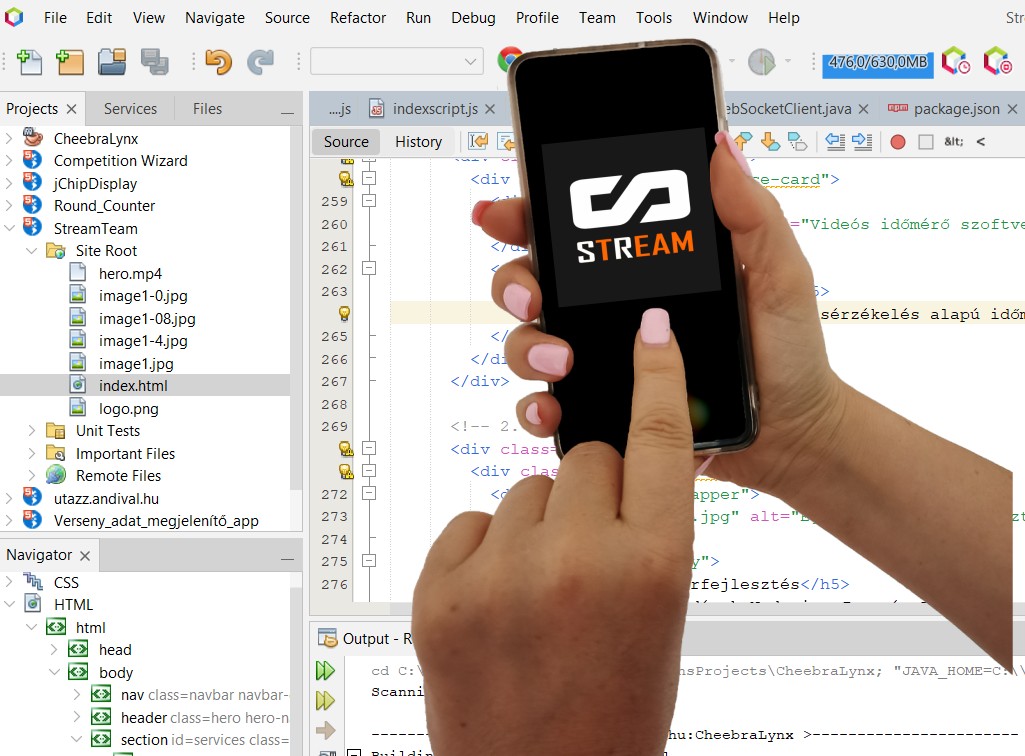The height and width of the screenshot is (756, 1025).
Task: Expand the Unit Tests folder
Action: [x=32, y=431]
